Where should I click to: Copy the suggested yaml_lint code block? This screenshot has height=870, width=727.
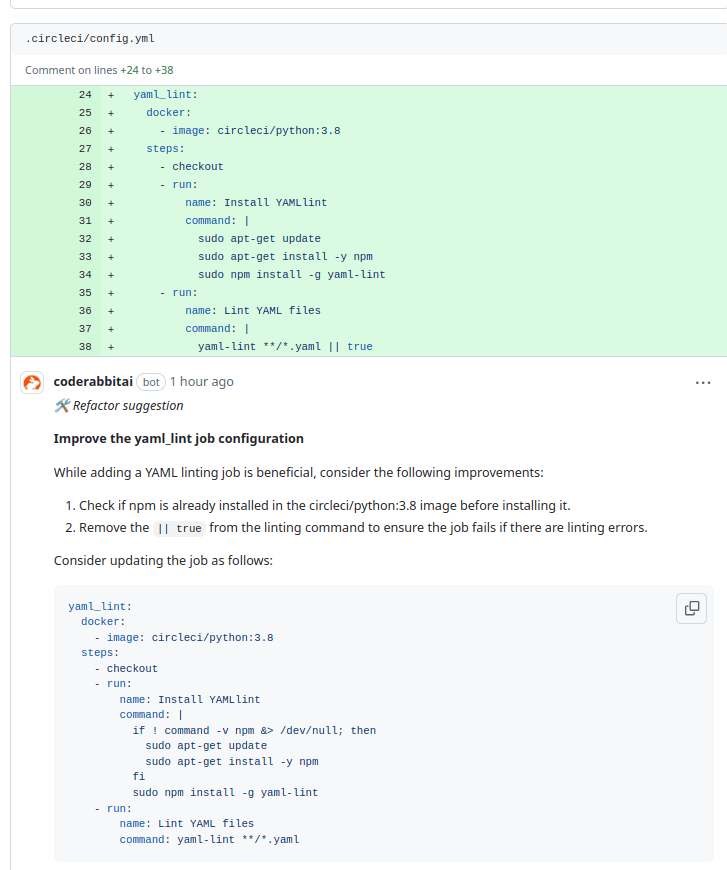(691, 607)
